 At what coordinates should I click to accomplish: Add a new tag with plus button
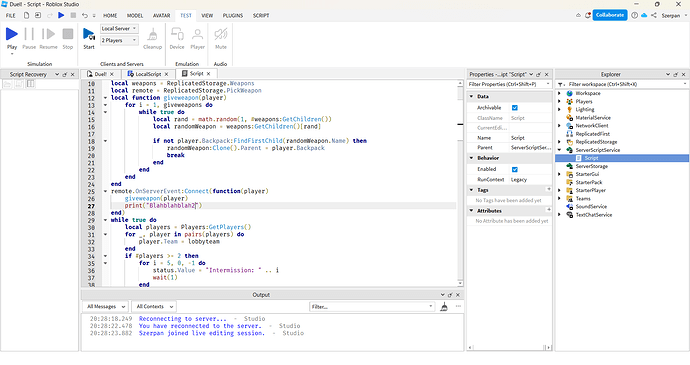(x=549, y=190)
